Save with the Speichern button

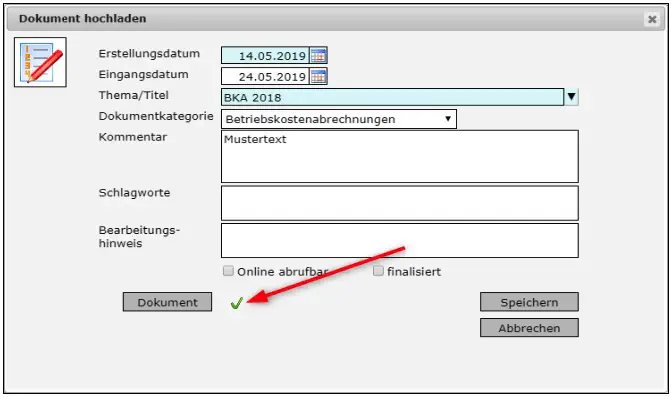(x=529, y=302)
